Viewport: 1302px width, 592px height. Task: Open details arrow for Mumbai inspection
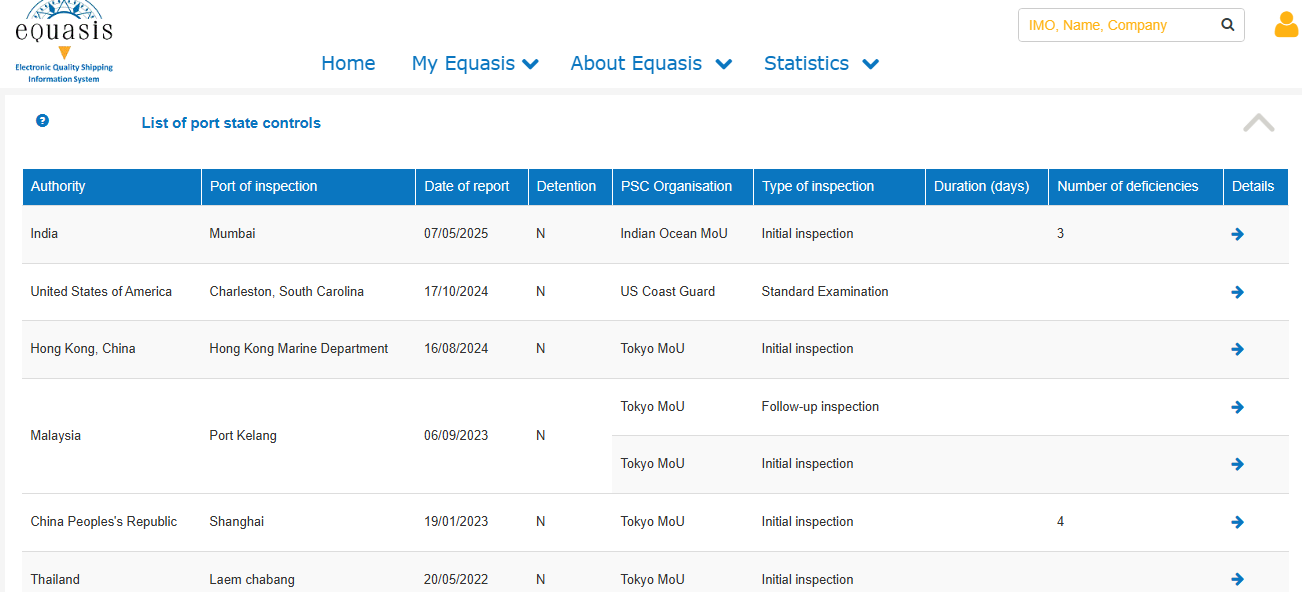tap(1237, 234)
